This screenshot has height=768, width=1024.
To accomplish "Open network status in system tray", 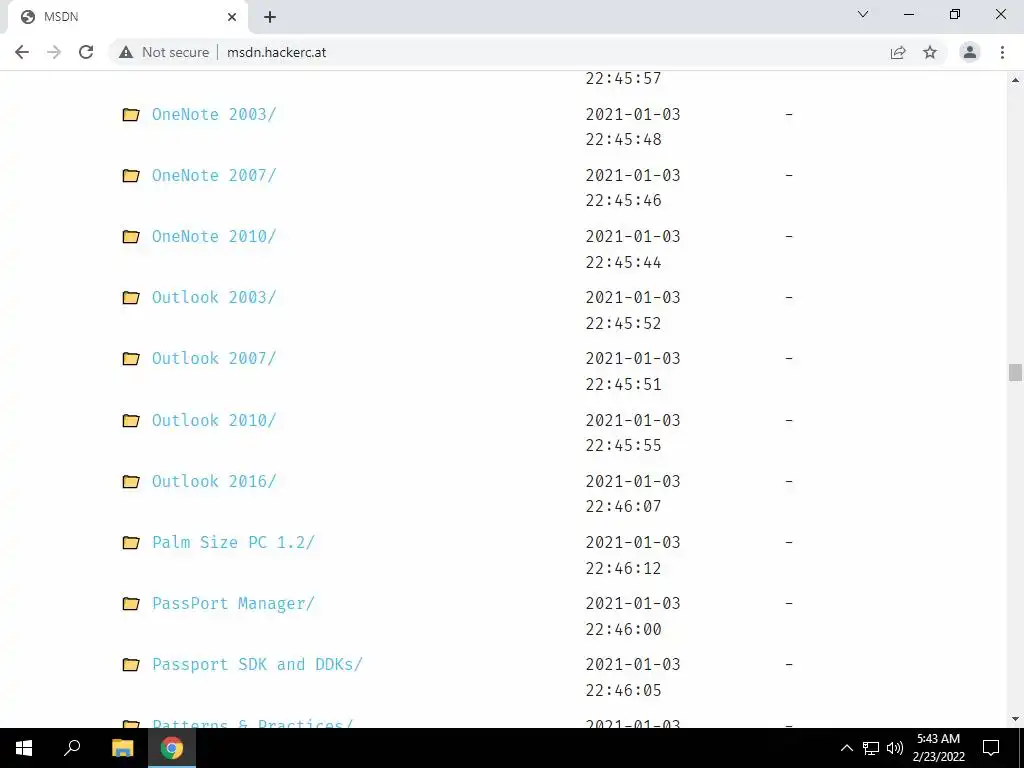I will pyautogui.click(x=871, y=748).
